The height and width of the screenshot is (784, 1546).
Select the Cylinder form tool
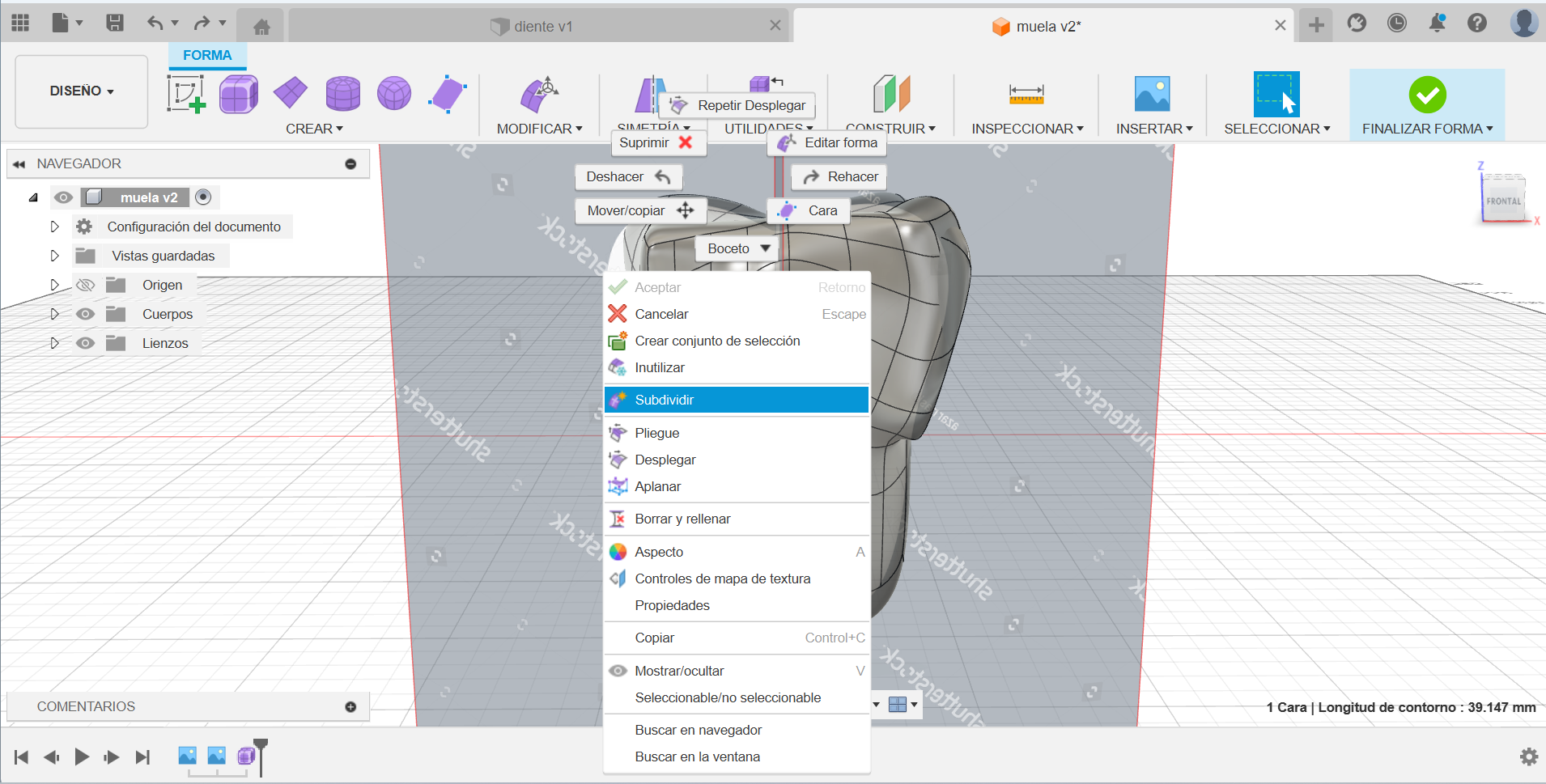coord(343,94)
